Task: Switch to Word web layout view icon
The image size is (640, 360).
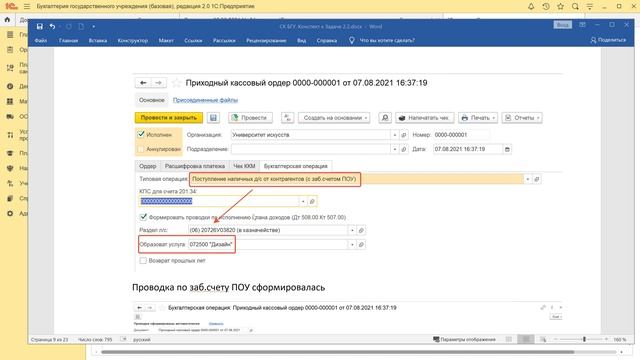Action: [x=543, y=339]
